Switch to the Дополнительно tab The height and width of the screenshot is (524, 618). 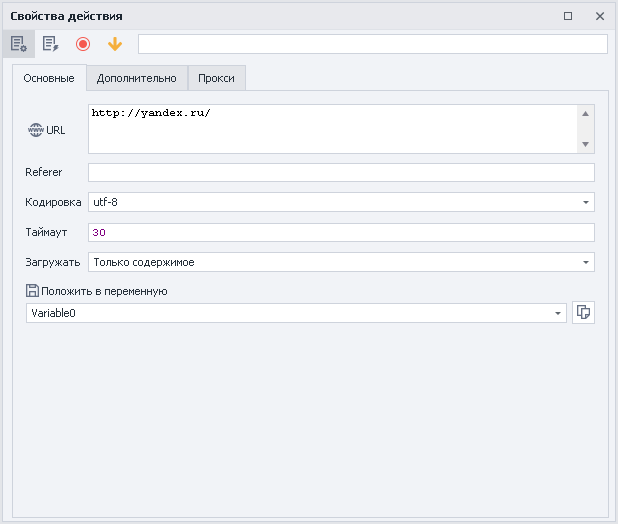coord(137,78)
